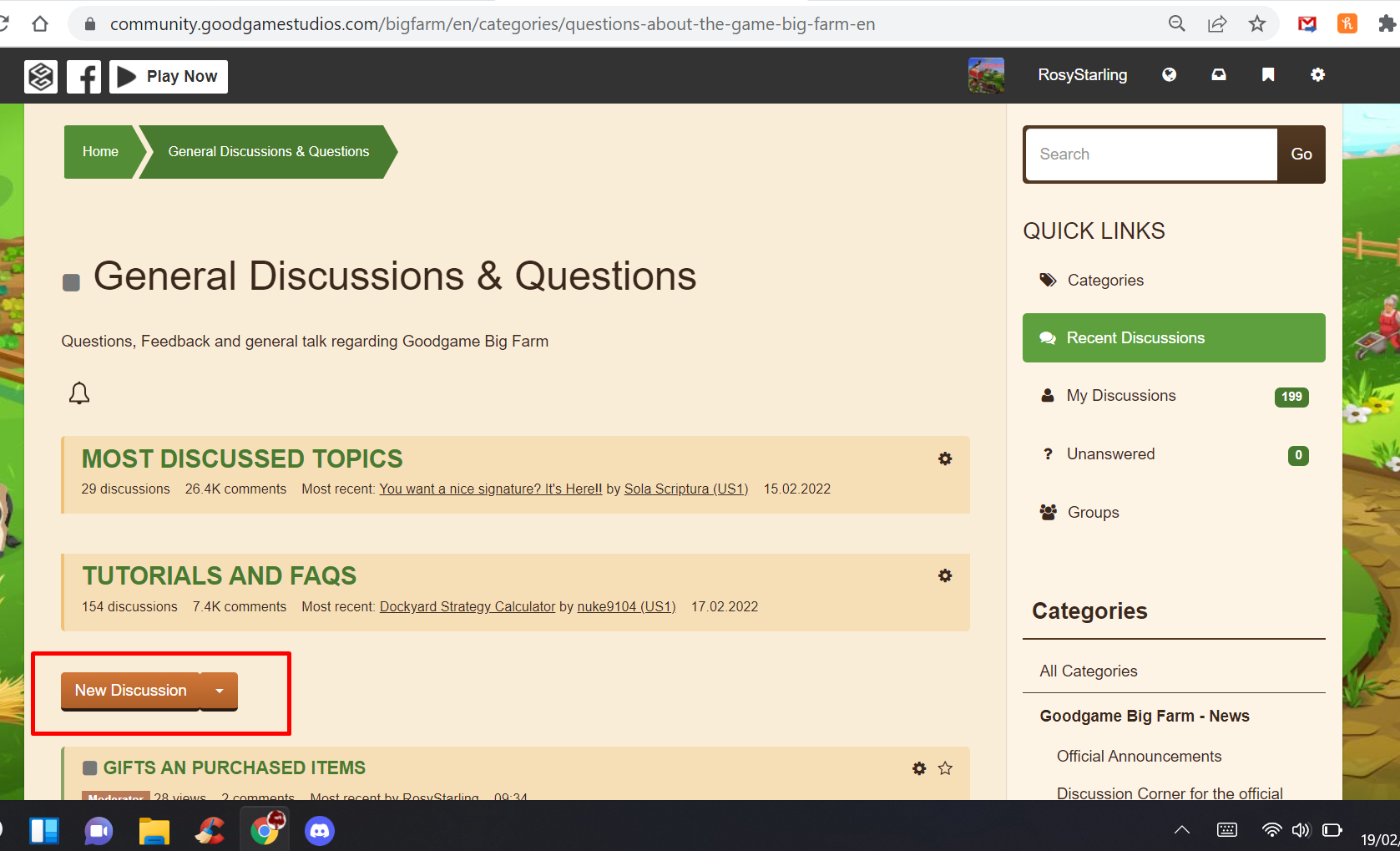
Task: Go to the Home breadcrumb
Action: click(100, 152)
